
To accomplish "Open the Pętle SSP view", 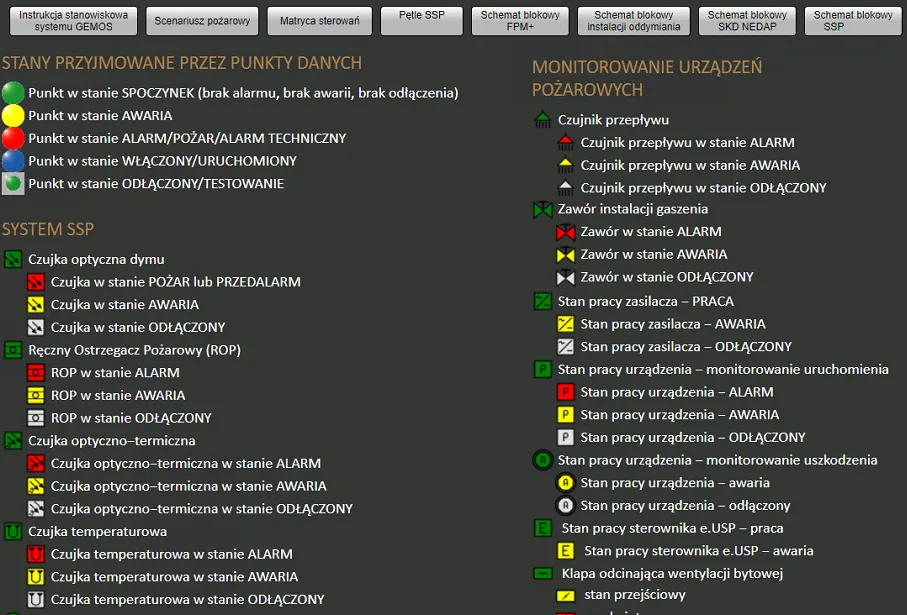I will pos(421,20).
